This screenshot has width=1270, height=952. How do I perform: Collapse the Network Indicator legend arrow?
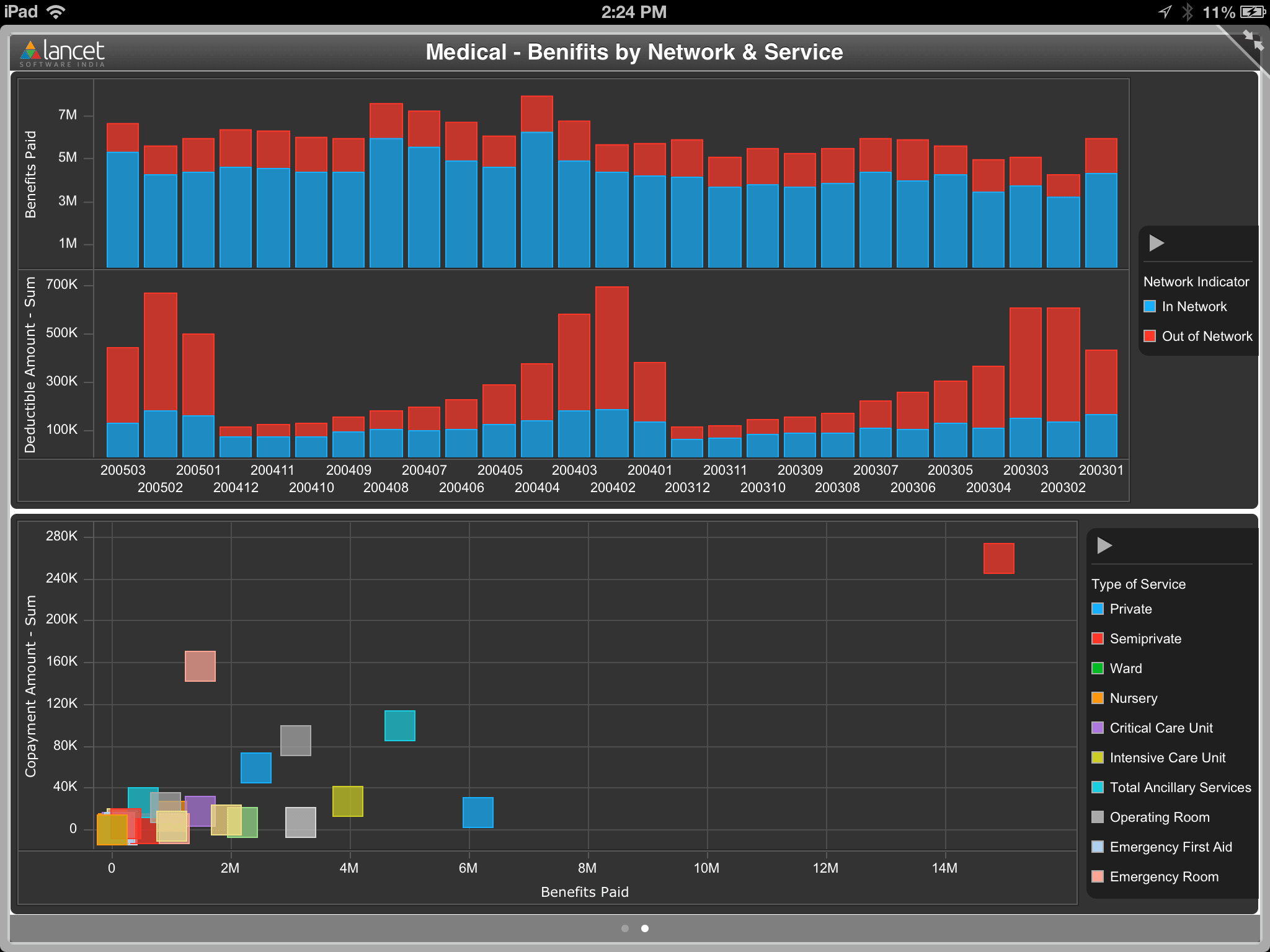coord(1156,243)
